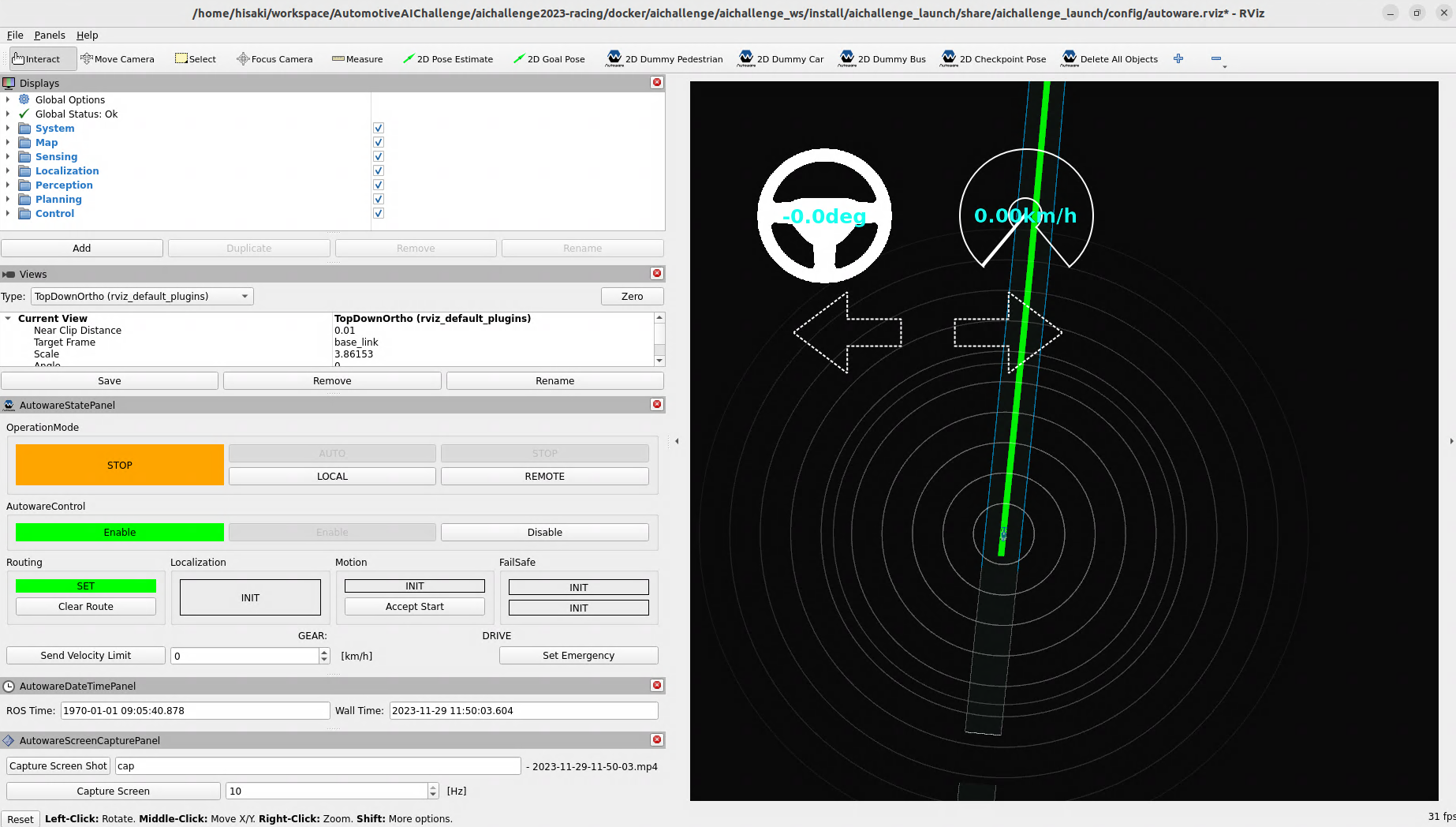Activate the Measure tool
The width and height of the screenshot is (1456, 827).
pos(357,59)
